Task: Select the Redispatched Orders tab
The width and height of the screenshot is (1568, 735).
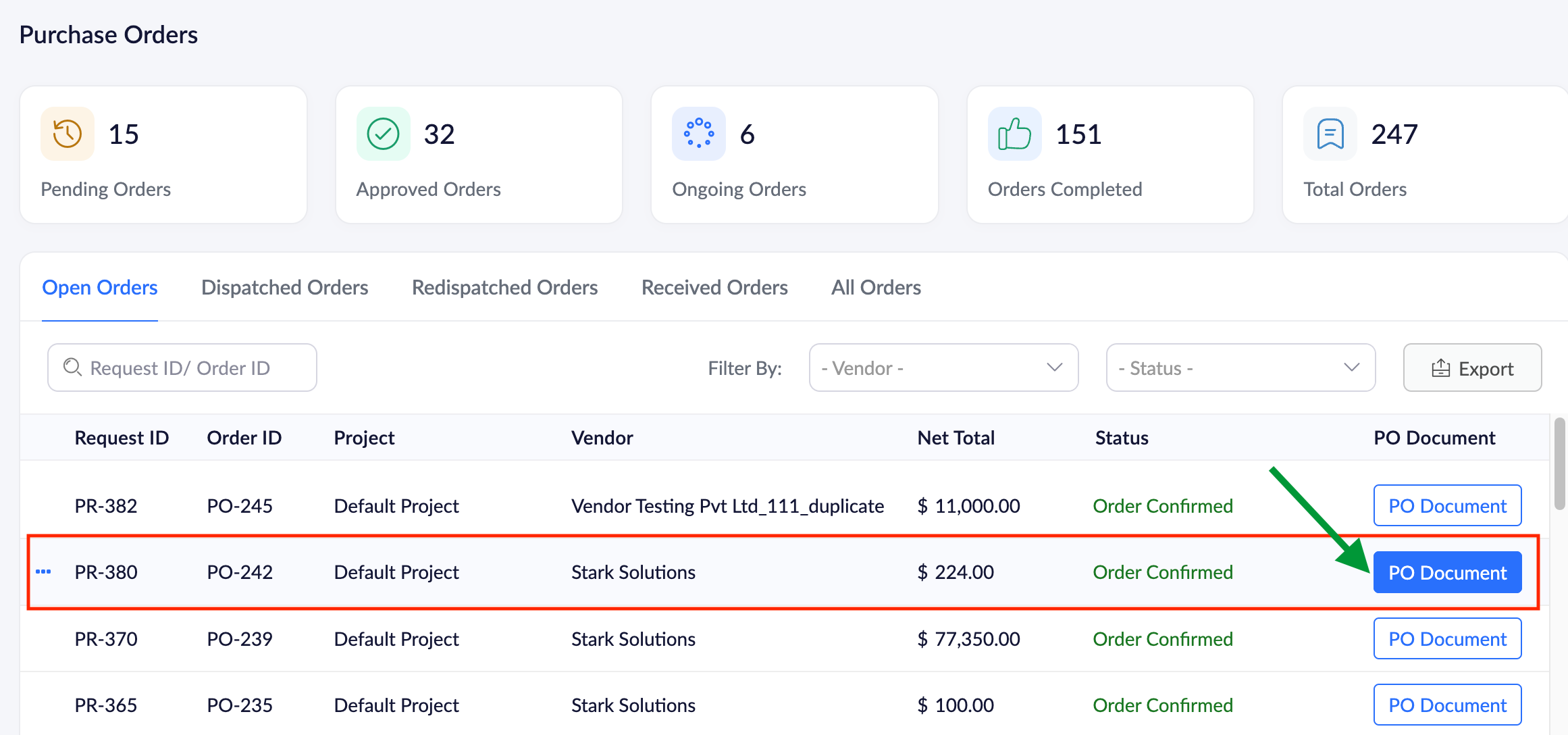Action: point(504,288)
